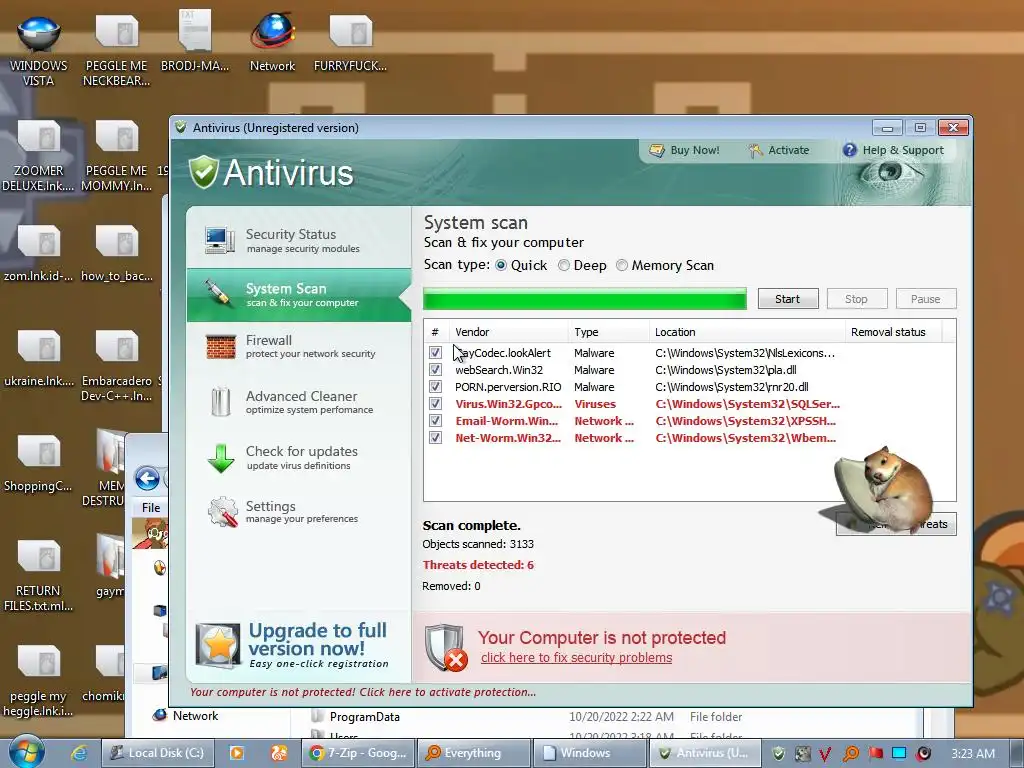Select the how_to_bac desktop icon
Screen dimensions: 1024x768
point(117,253)
